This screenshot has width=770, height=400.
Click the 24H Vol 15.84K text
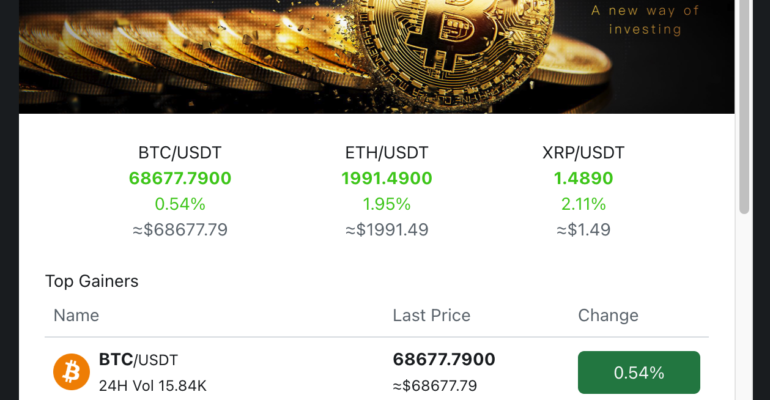click(152, 385)
